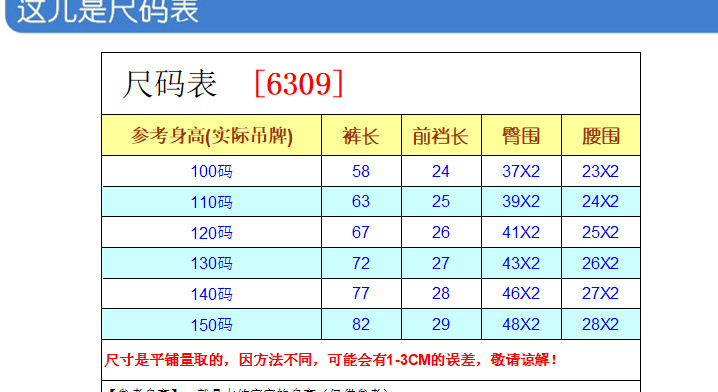Click the 140码 size row label
718x392 pixels.
coord(212,294)
